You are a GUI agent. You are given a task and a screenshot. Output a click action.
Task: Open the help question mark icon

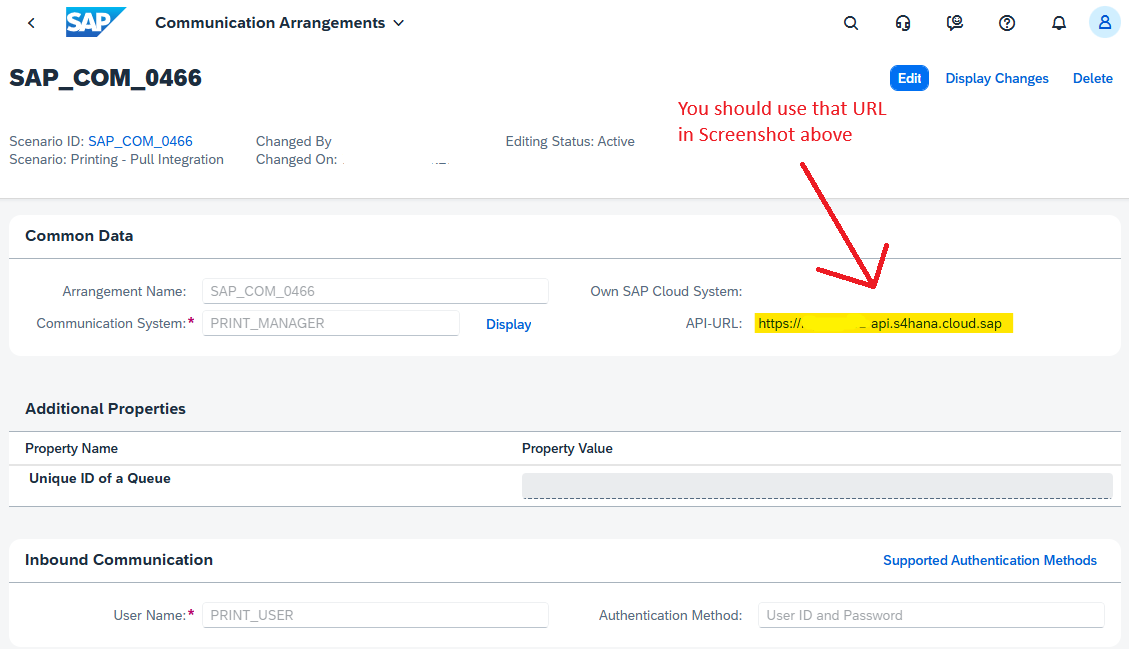click(x=1007, y=23)
